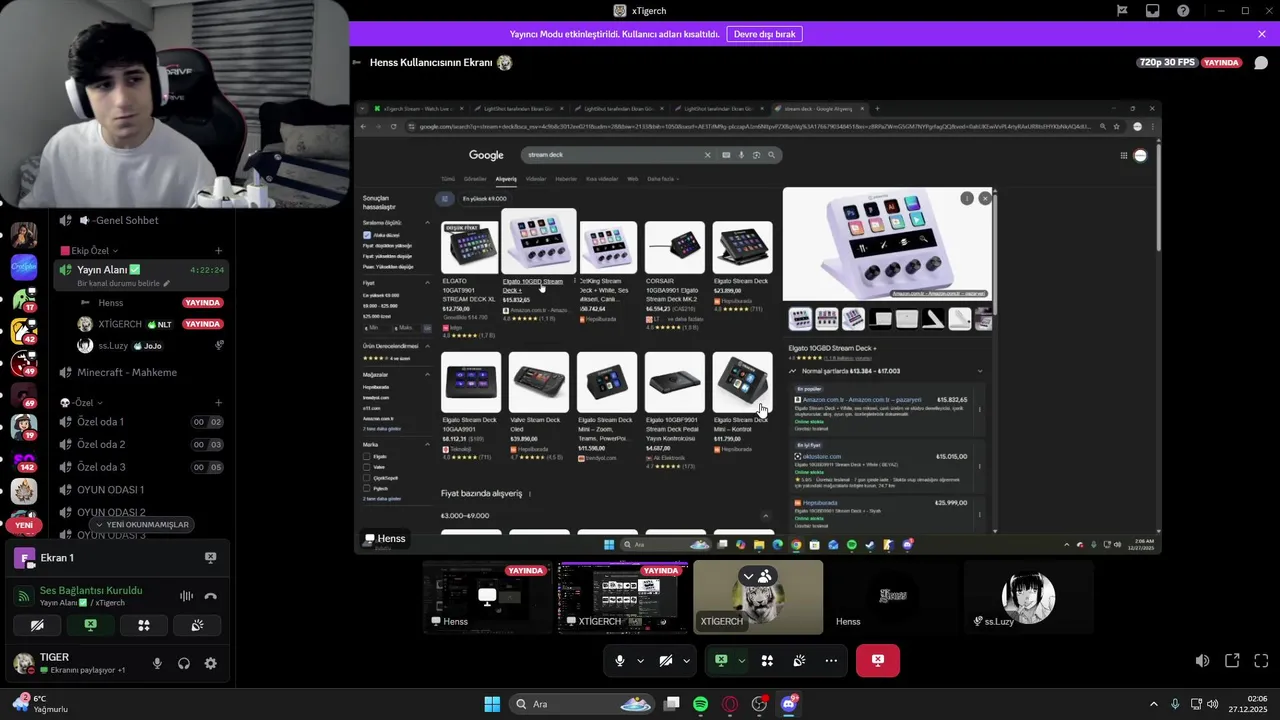The height and width of the screenshot is (720, 1280).
Task: Open the Discord inbox icon in title bar
Action: (1153, 11)
